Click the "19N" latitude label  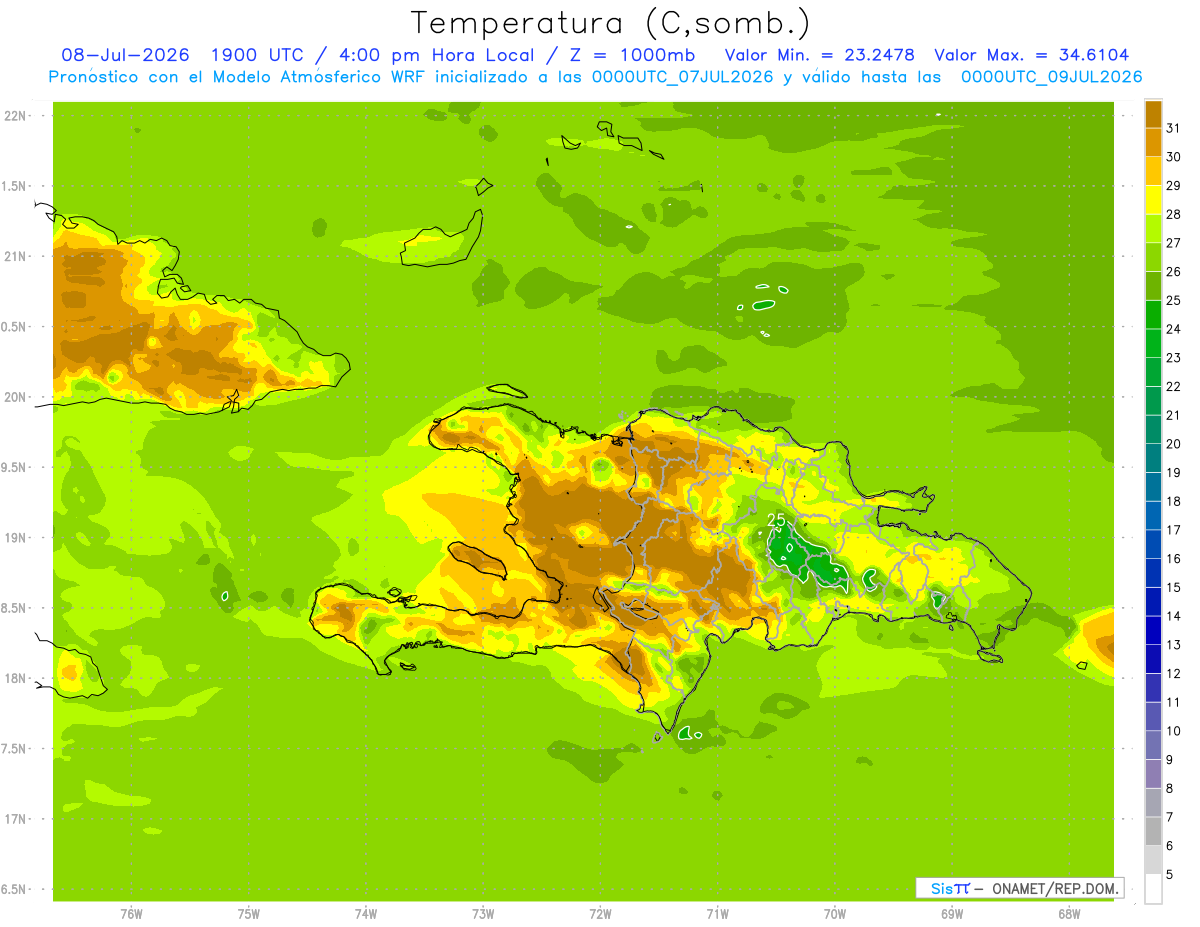(16, 538)
